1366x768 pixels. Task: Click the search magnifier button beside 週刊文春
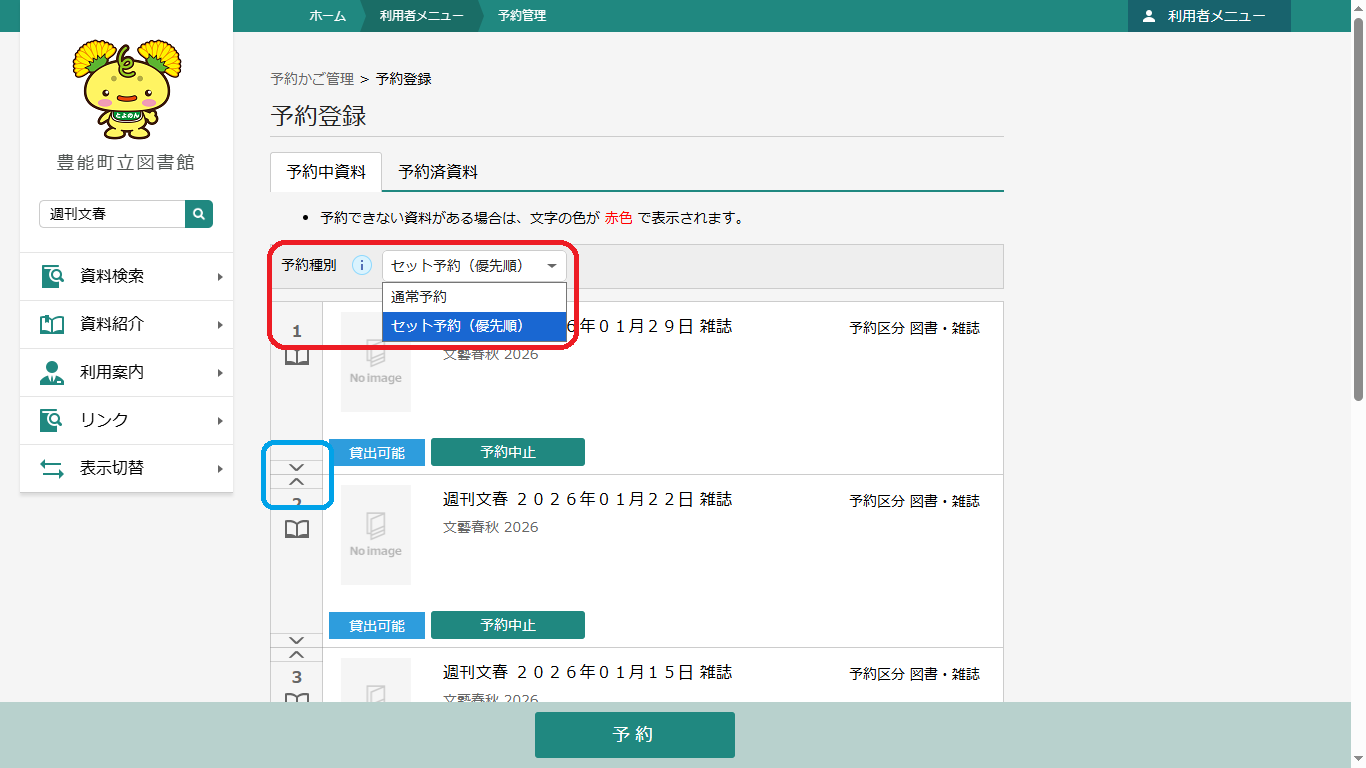pyautogui.click(x=199, y=214)
